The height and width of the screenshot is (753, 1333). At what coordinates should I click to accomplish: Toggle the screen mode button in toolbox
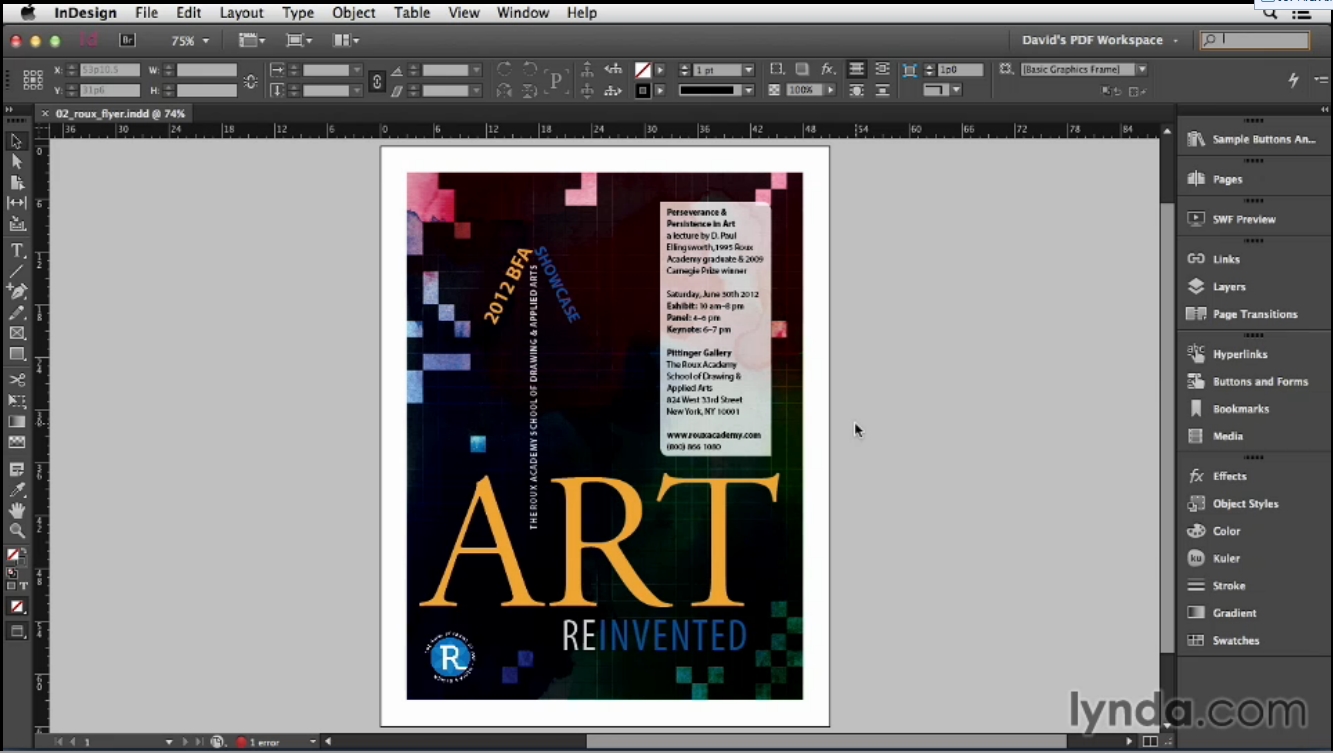[17, 631]
